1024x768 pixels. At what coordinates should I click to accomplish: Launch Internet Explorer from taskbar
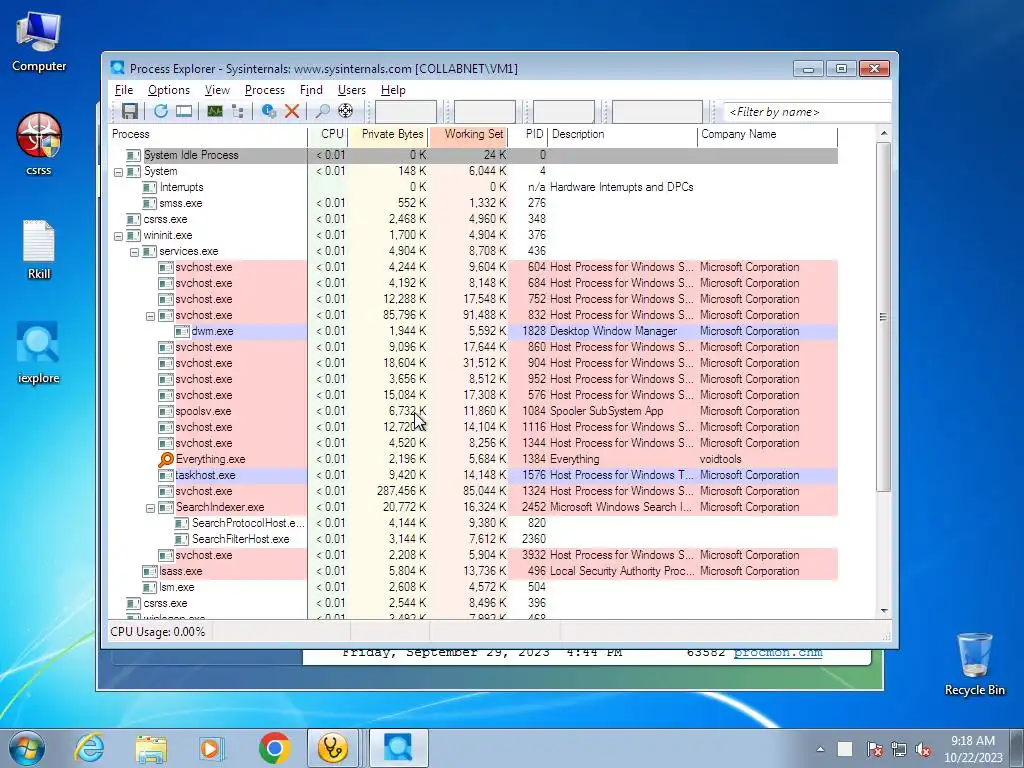pos(89,748)
